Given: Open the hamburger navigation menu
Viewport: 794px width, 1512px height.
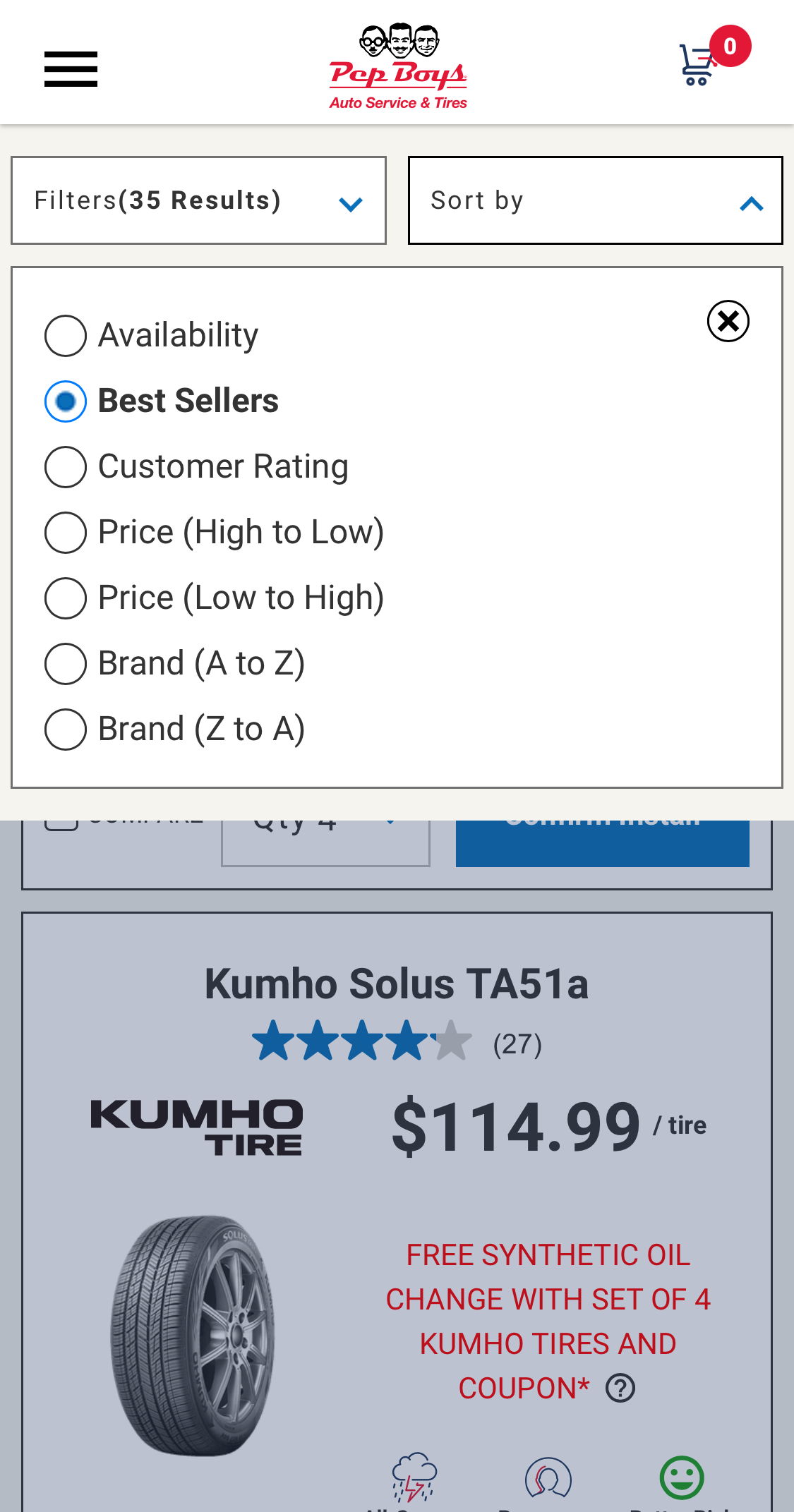Looking at the screenshot, I should click(71, 68).
